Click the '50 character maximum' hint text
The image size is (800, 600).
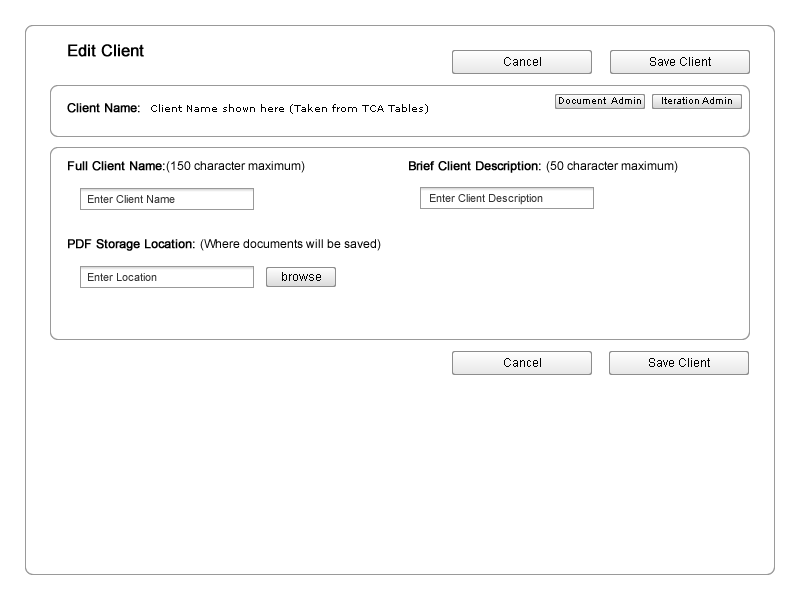[611, 166]
